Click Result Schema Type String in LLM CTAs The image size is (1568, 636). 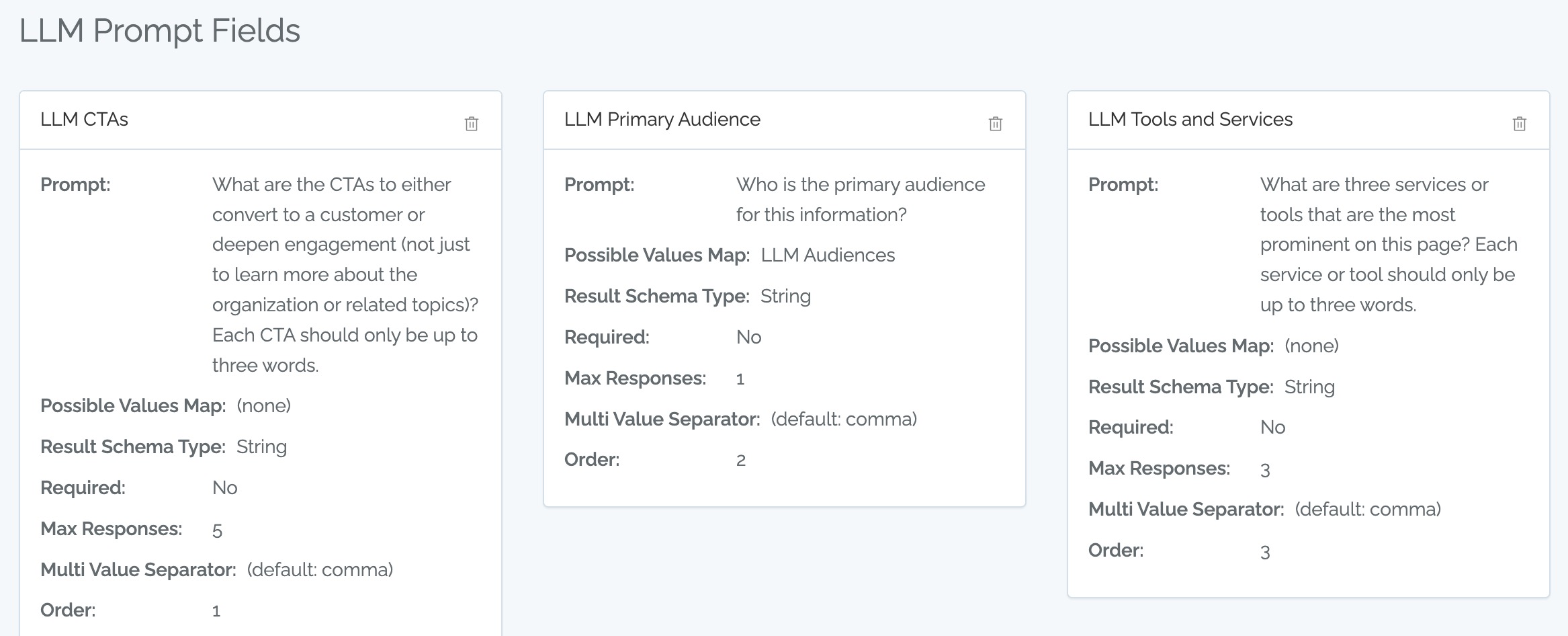261,447
